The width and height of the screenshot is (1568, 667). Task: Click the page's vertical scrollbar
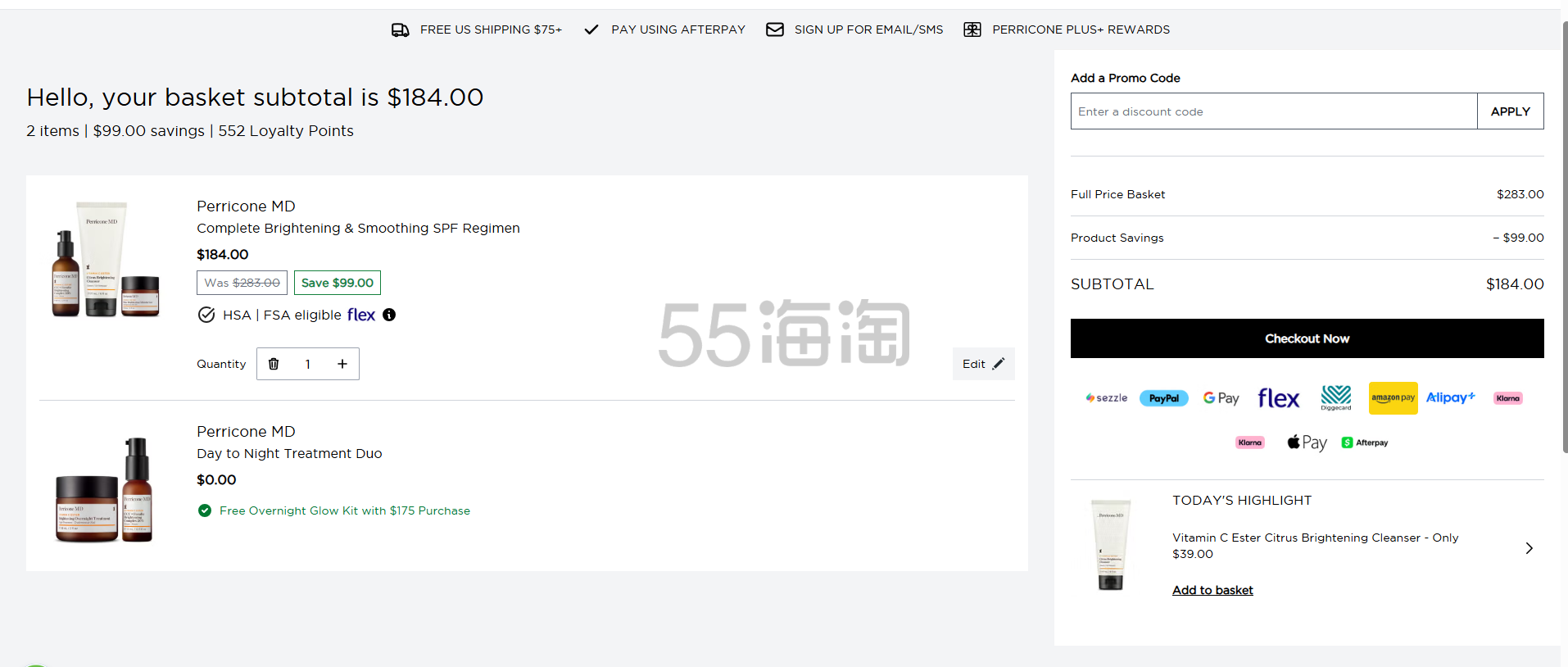tap(1564, 238)
